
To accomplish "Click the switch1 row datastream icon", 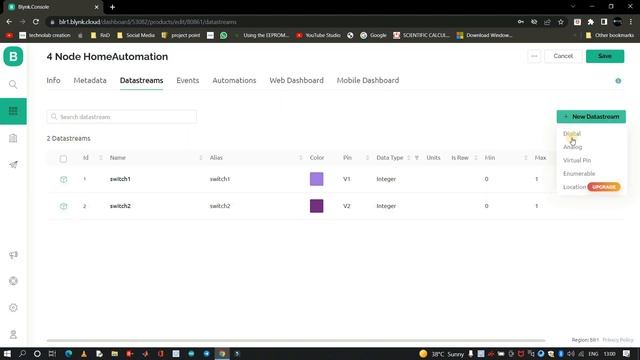I will [63, 179].
